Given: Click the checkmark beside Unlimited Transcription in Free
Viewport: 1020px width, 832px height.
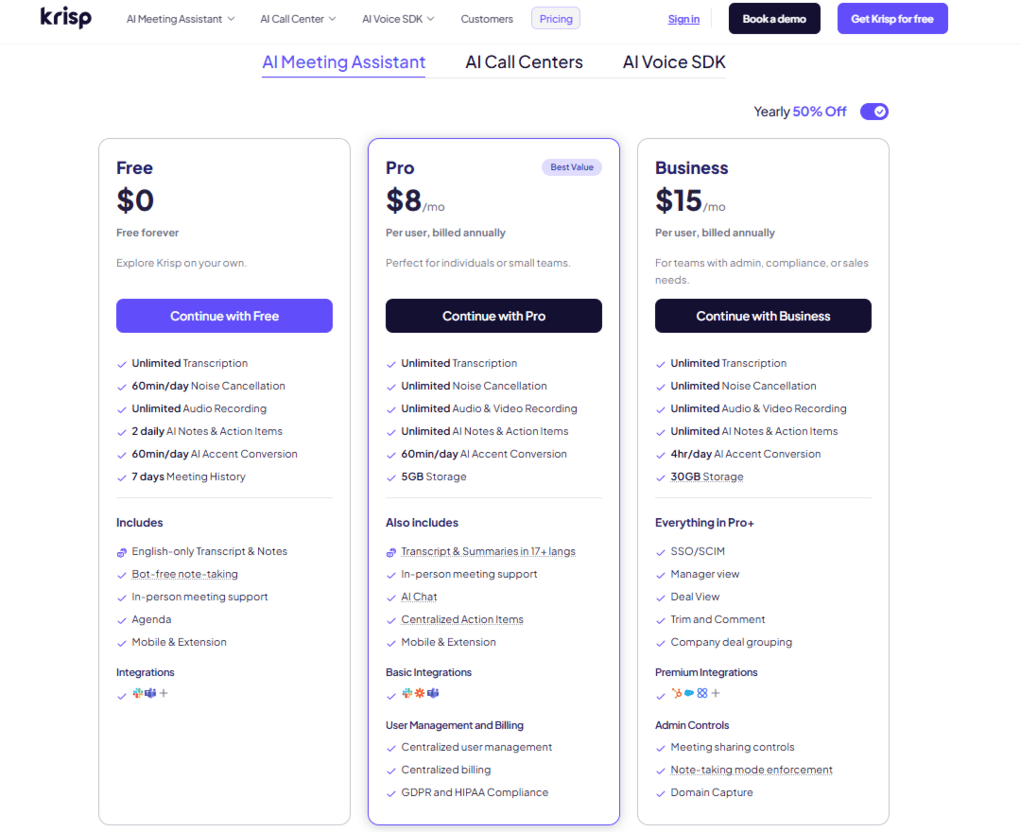Looking at the screenshot, I should 120,364.
